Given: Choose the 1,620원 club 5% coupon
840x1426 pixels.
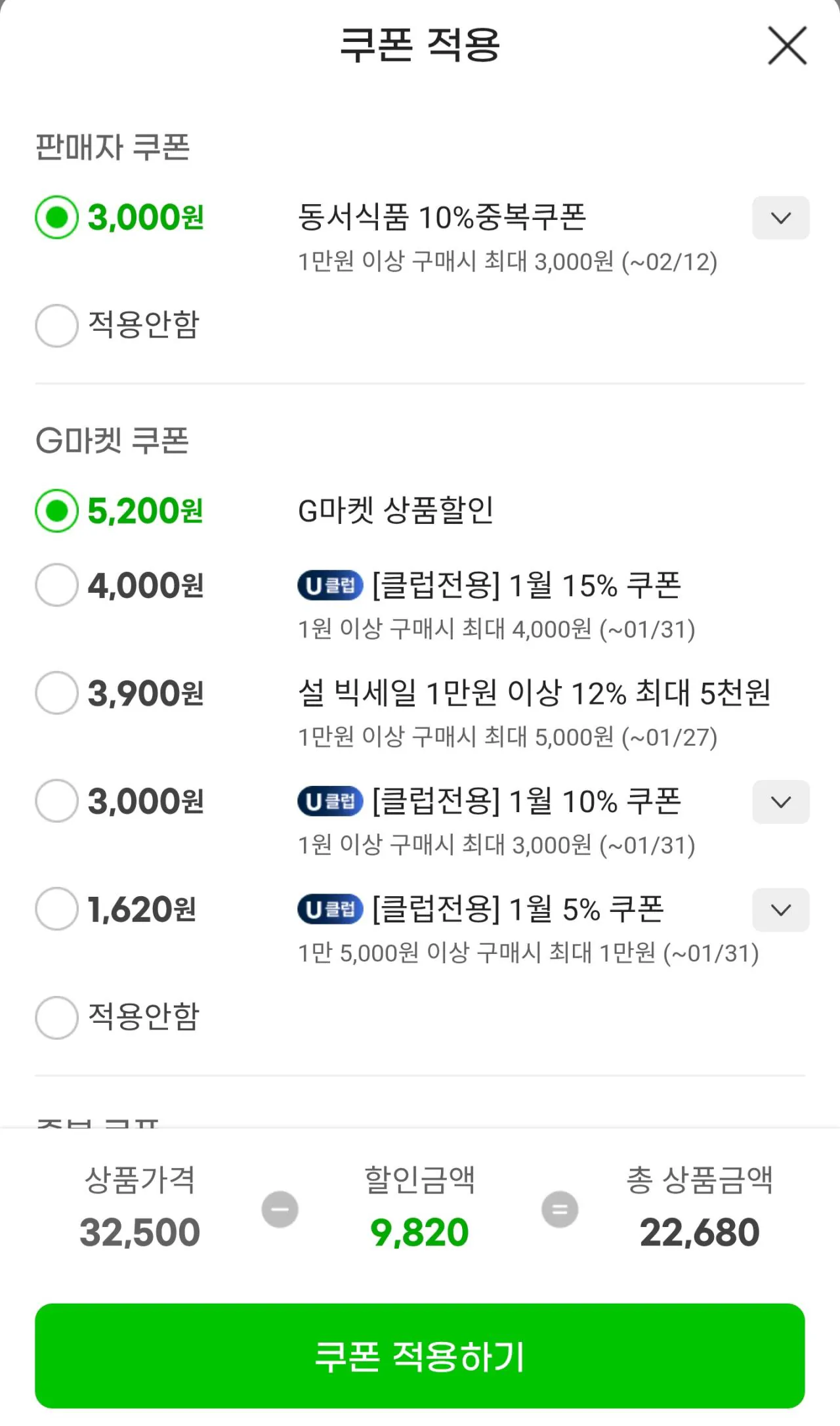Looking at the screenshot, I should point(57,909).
